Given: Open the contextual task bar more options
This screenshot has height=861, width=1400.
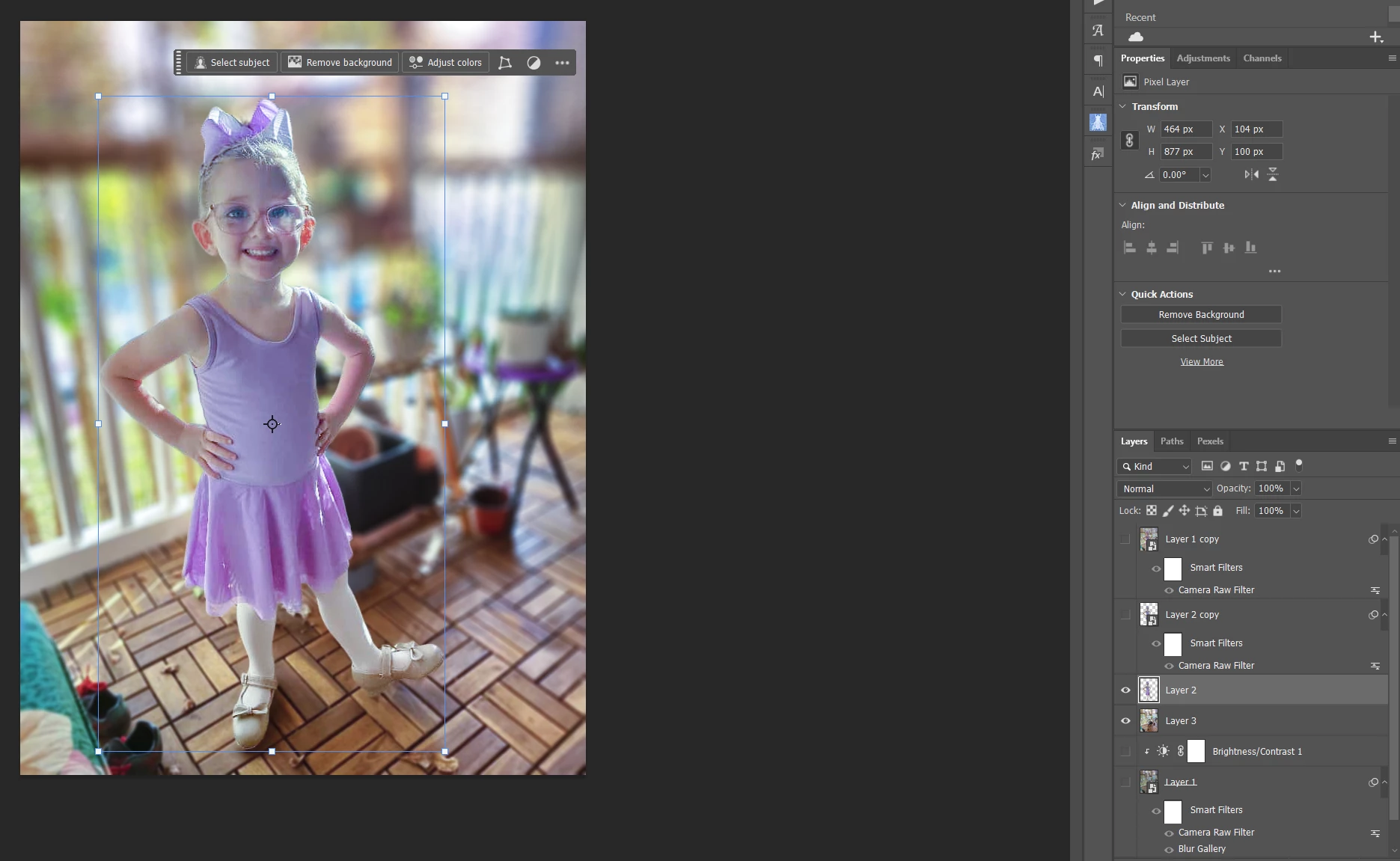Looking at the screenshot, I should (562, 63).
